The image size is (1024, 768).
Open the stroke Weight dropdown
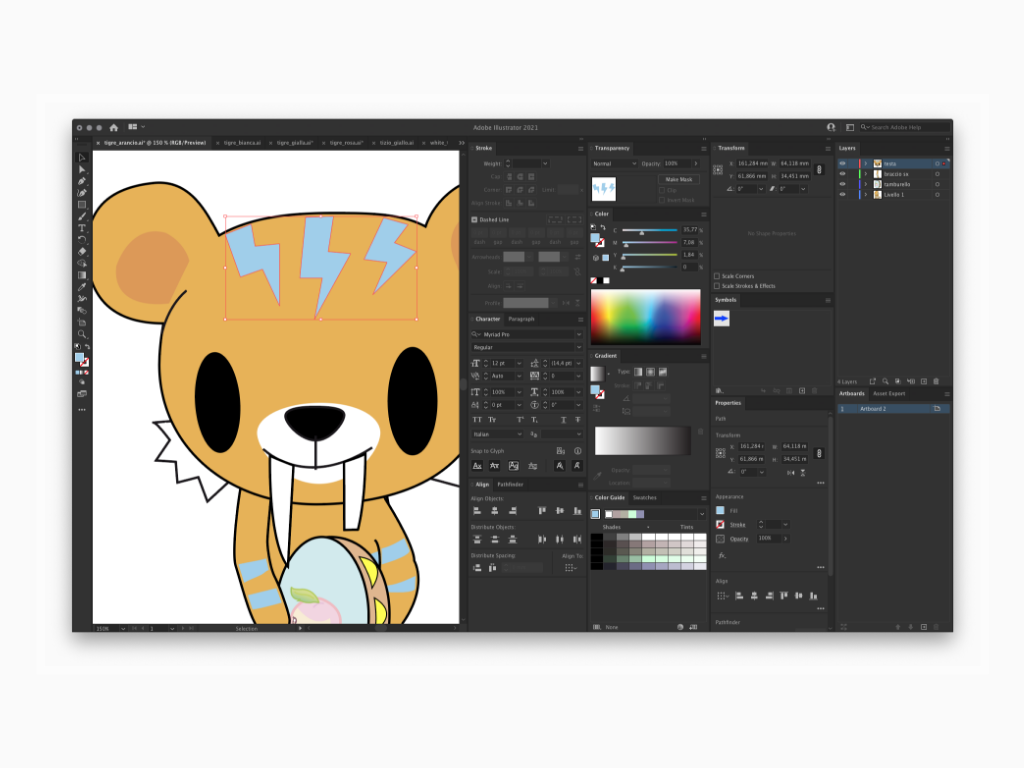[x=545, y=163]
